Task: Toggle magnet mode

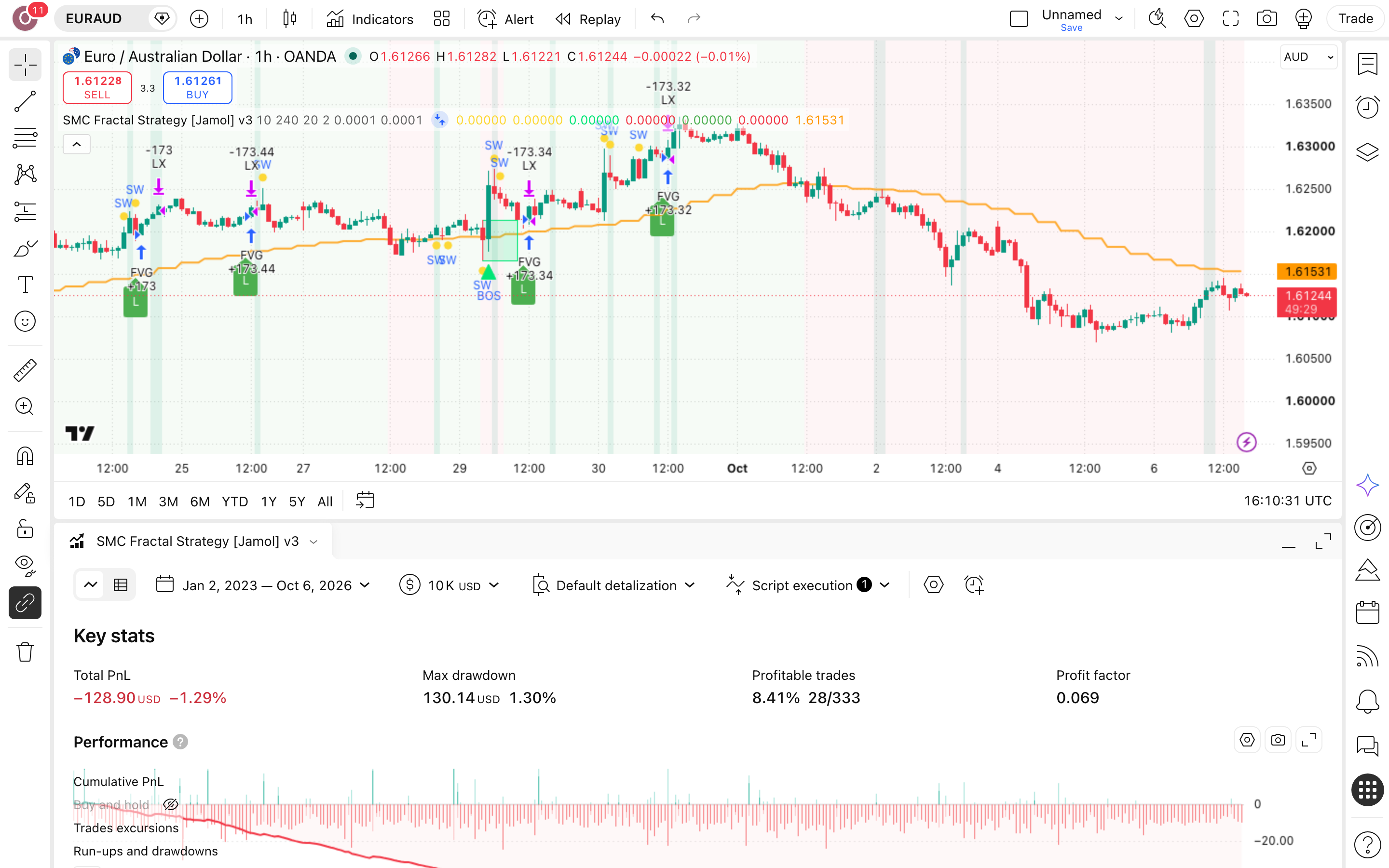Action: tap(25, 456)
